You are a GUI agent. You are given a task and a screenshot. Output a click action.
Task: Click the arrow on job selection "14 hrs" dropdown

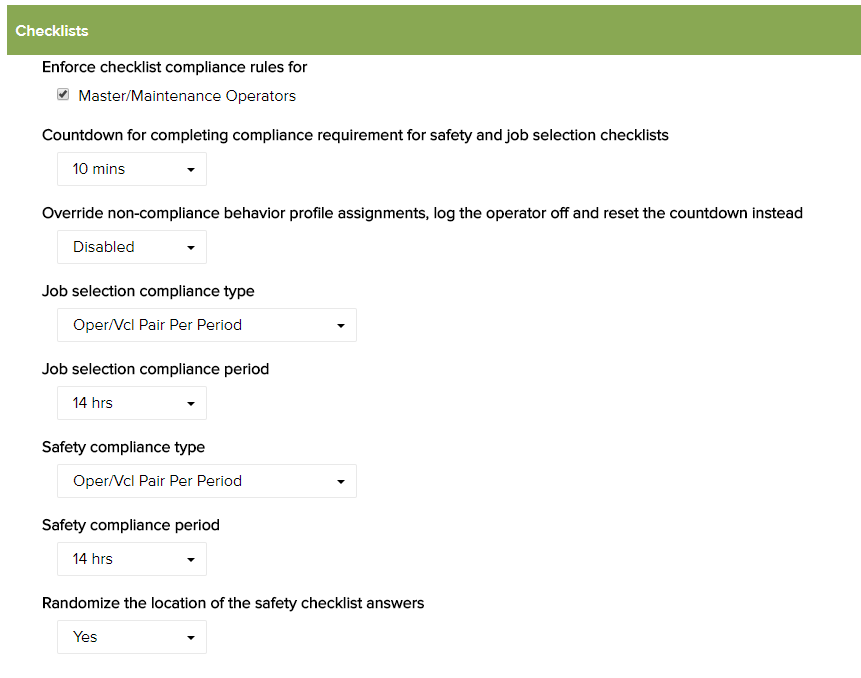[192, 402]
